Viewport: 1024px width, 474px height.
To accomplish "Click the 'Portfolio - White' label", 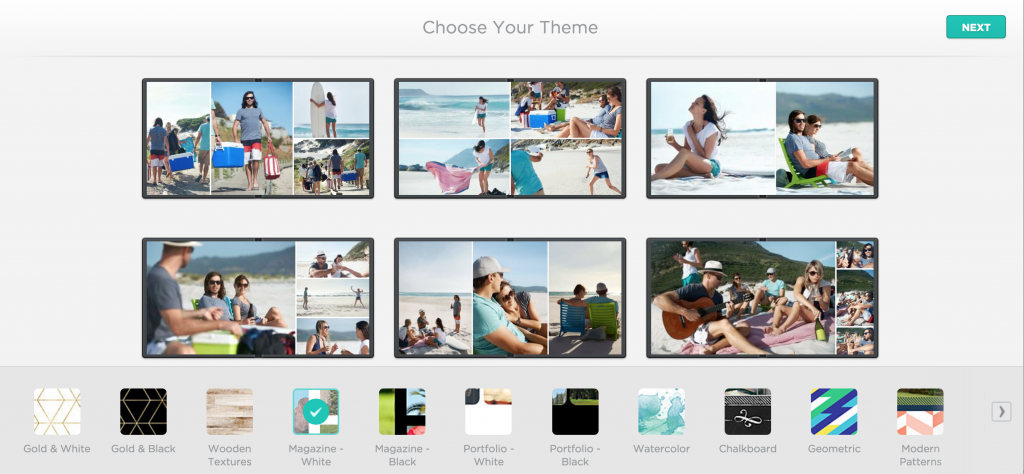I will point(488,455).
